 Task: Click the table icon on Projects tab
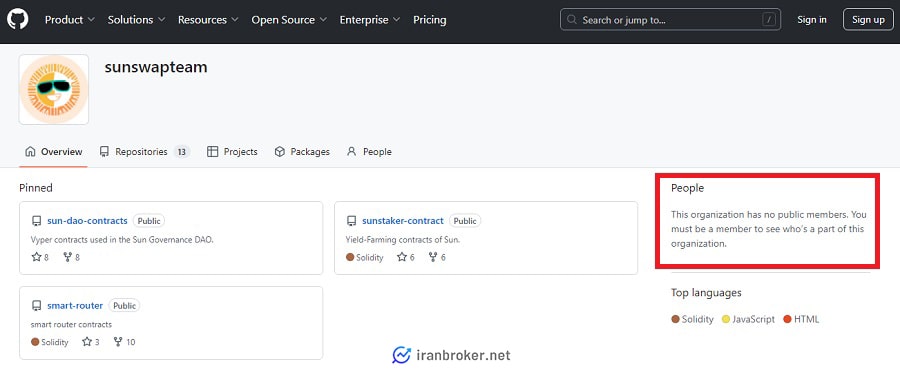pyautogui.click(x=212, y=152)
